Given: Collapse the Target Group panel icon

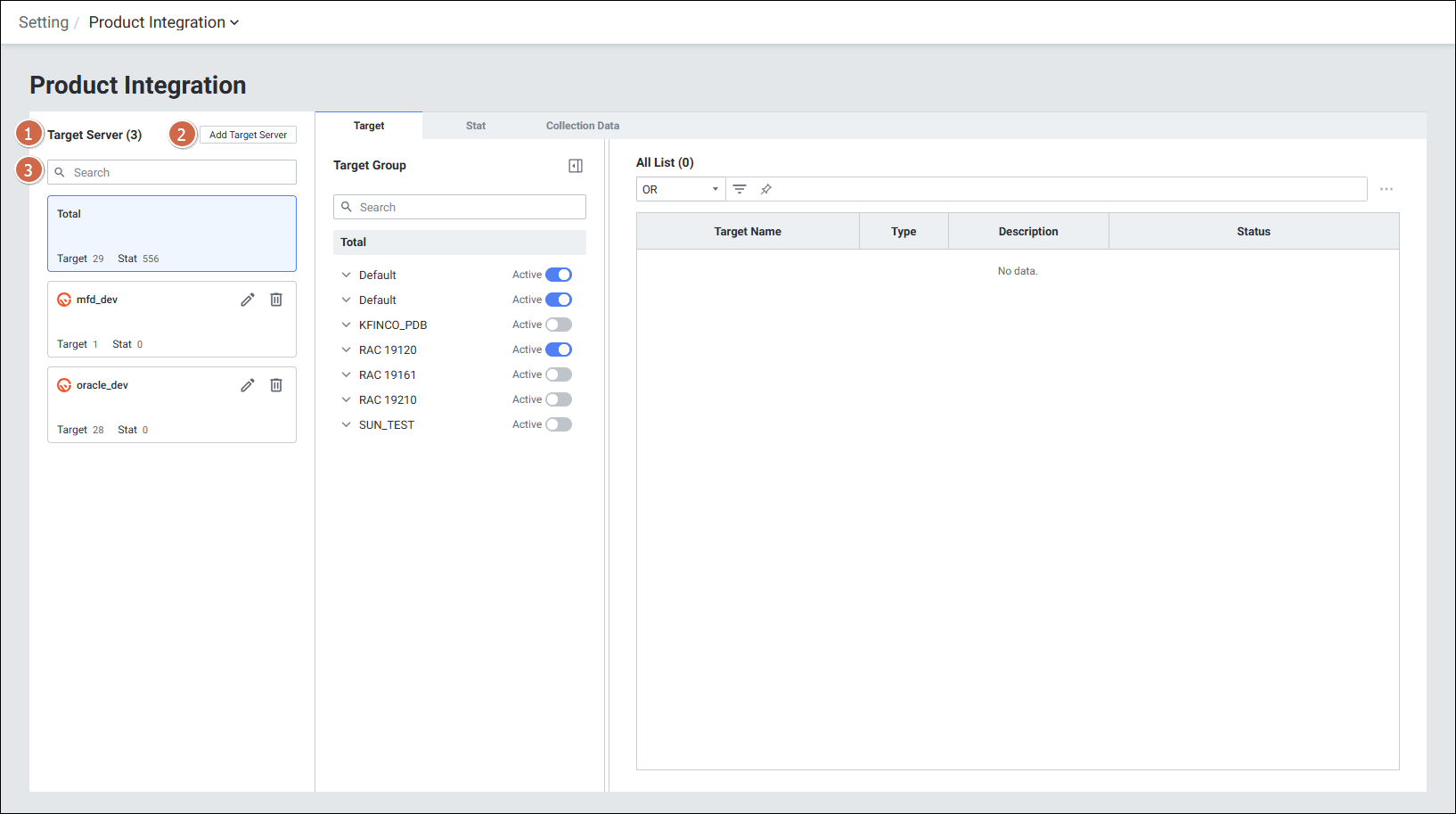Looking at the screenshot, I should point(576,166).
